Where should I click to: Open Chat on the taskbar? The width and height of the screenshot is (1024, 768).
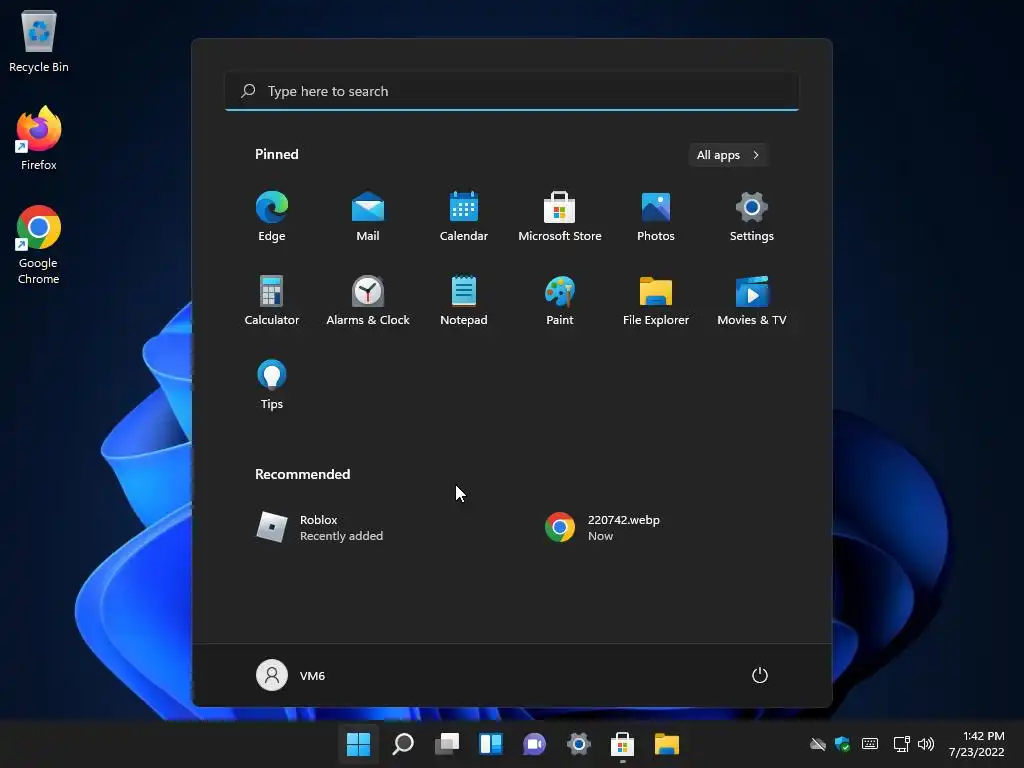(x=534, y=744)
